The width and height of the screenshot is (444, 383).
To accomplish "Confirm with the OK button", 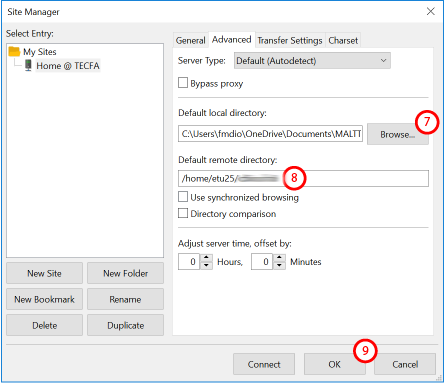I will [334, 364].
